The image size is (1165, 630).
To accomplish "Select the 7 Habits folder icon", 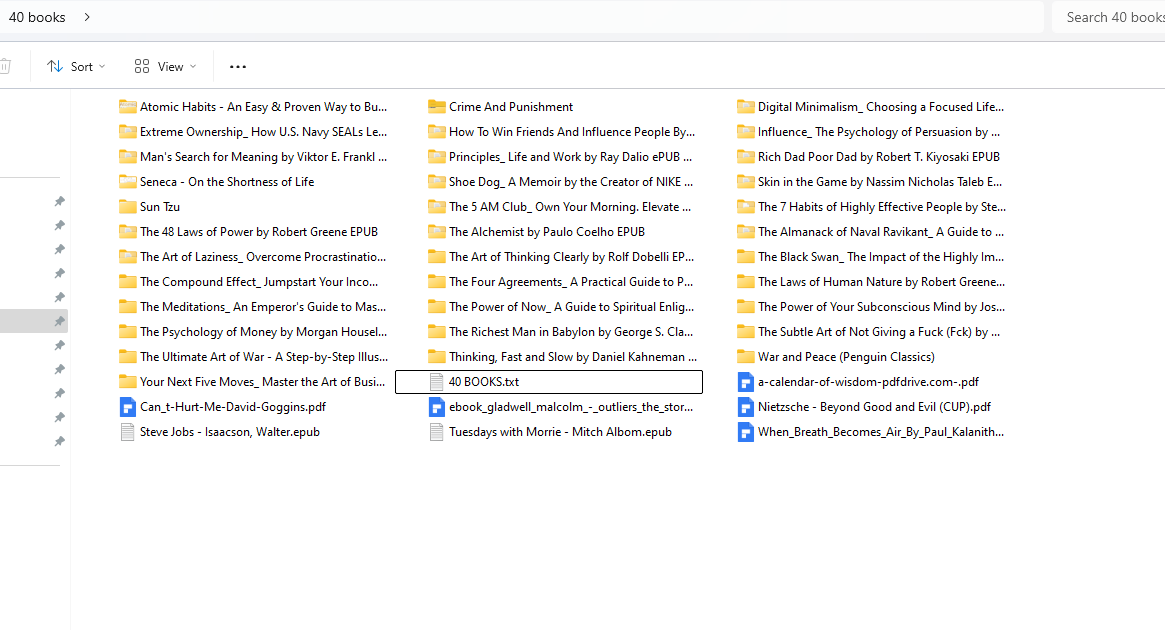I will 746,207.
